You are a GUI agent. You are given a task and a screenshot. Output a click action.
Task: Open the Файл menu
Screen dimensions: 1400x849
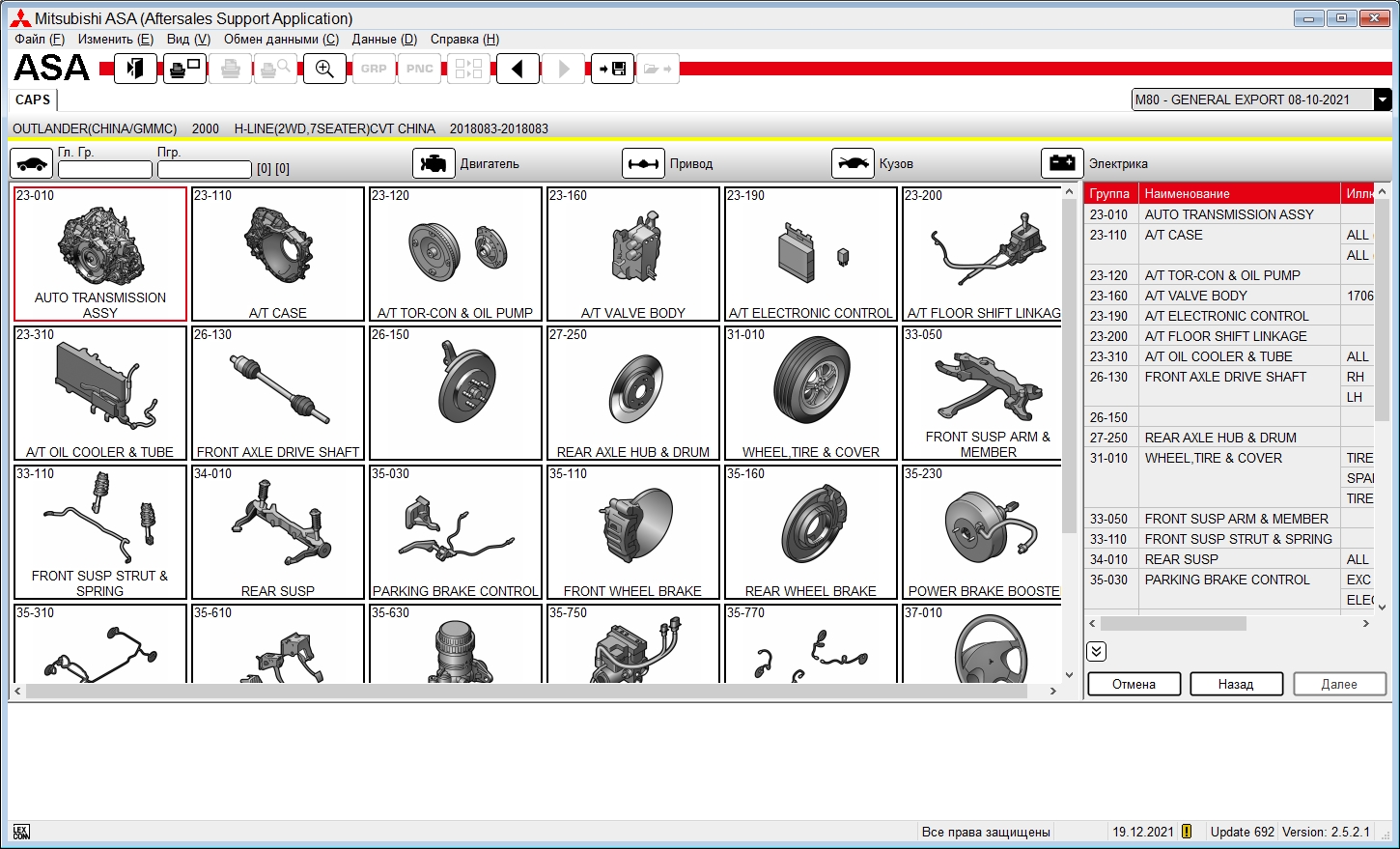point(40,39)
